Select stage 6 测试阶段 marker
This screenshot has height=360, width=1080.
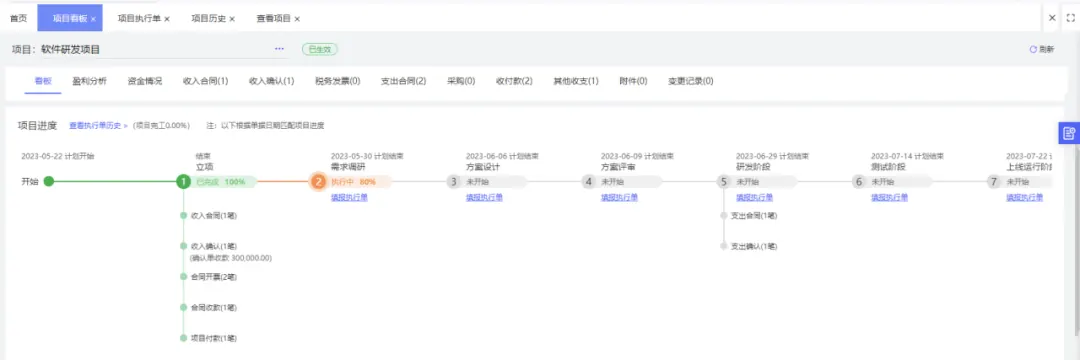[x=858, y=182]
